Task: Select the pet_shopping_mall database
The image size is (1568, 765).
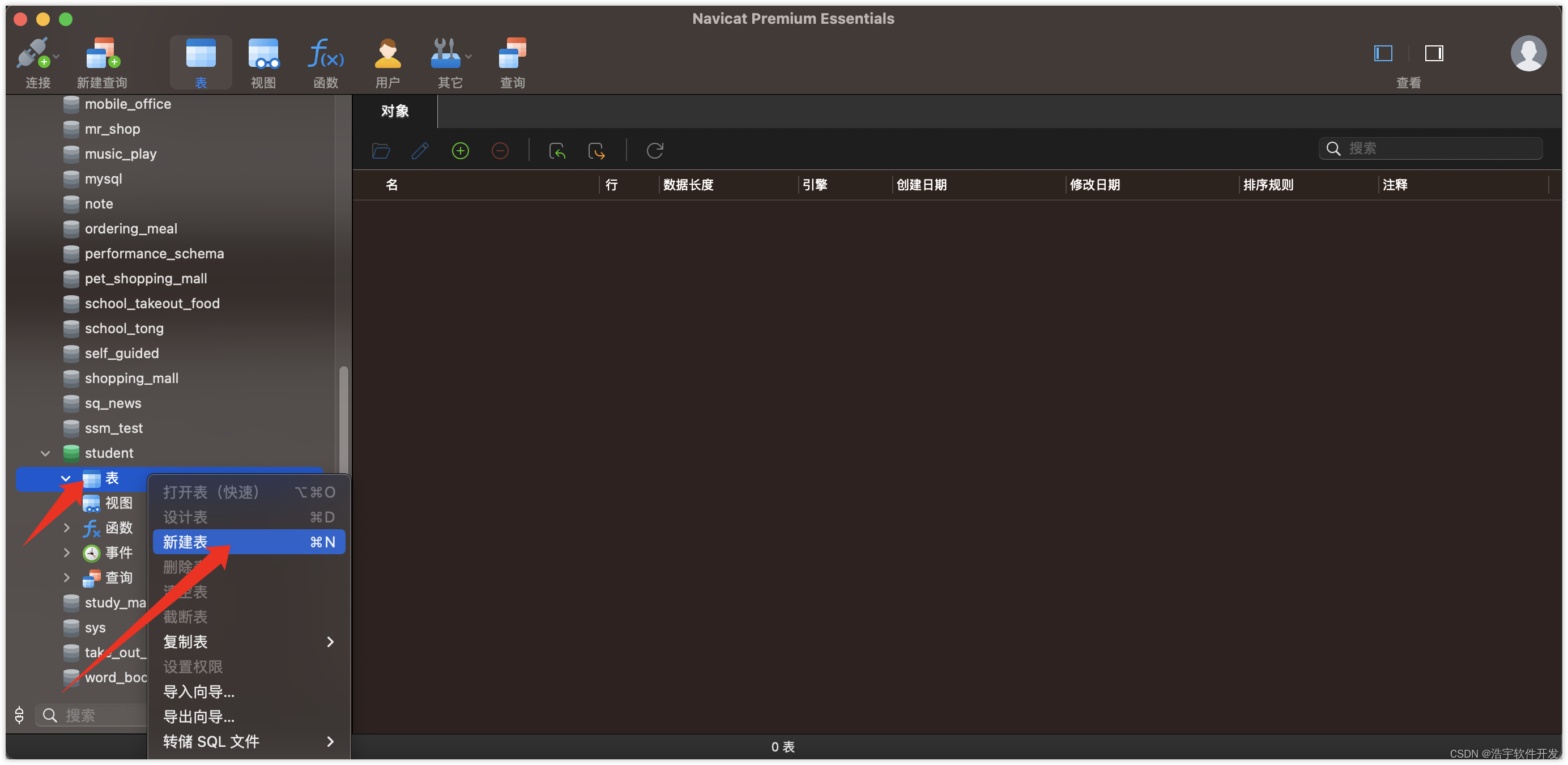Action: pos(146,278)
